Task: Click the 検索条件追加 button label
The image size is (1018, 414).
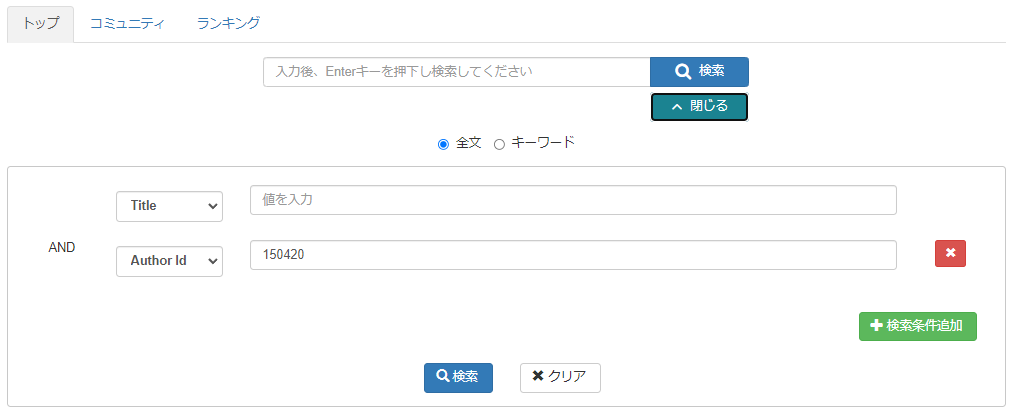Action: [x=925, y=326]
